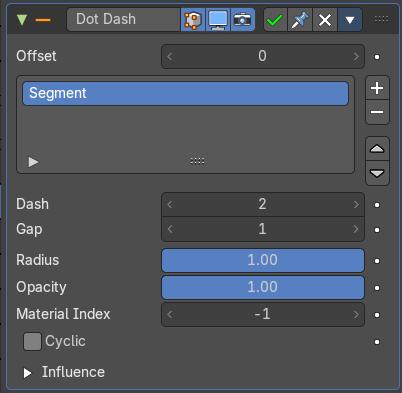Increase the Offset value

[356, 56]
